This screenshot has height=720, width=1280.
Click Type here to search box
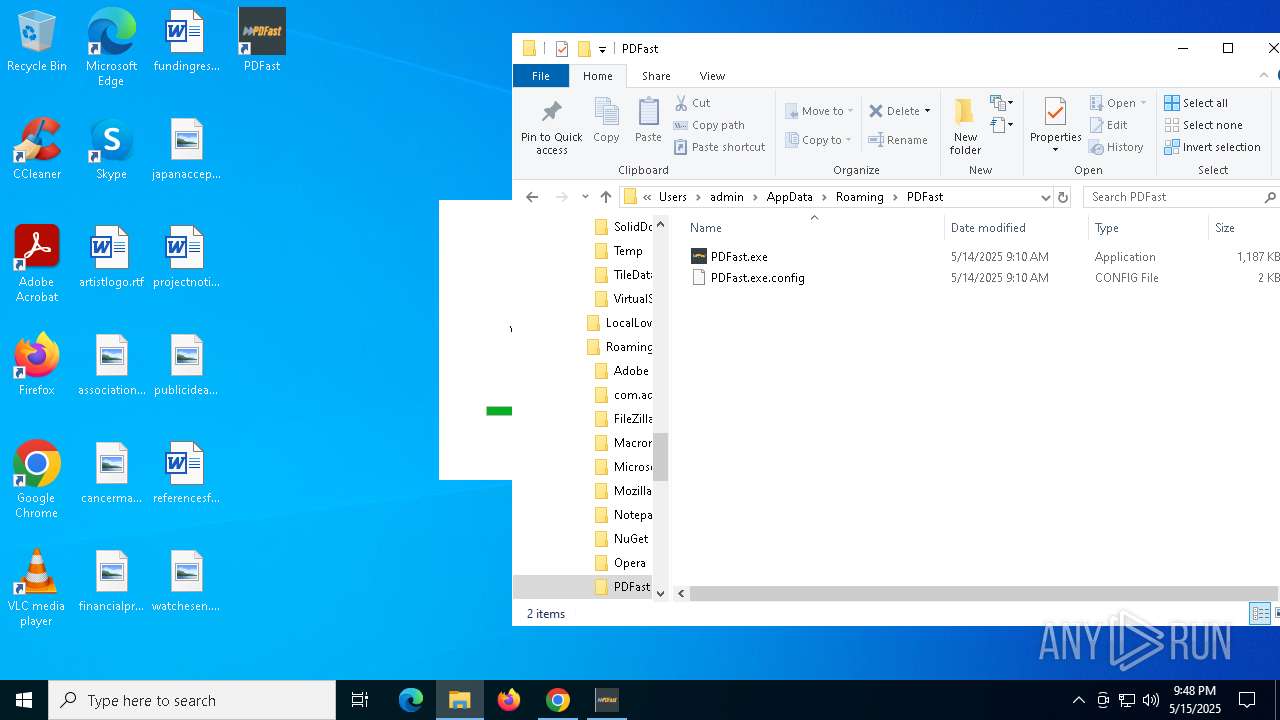(x=192, y=700)
